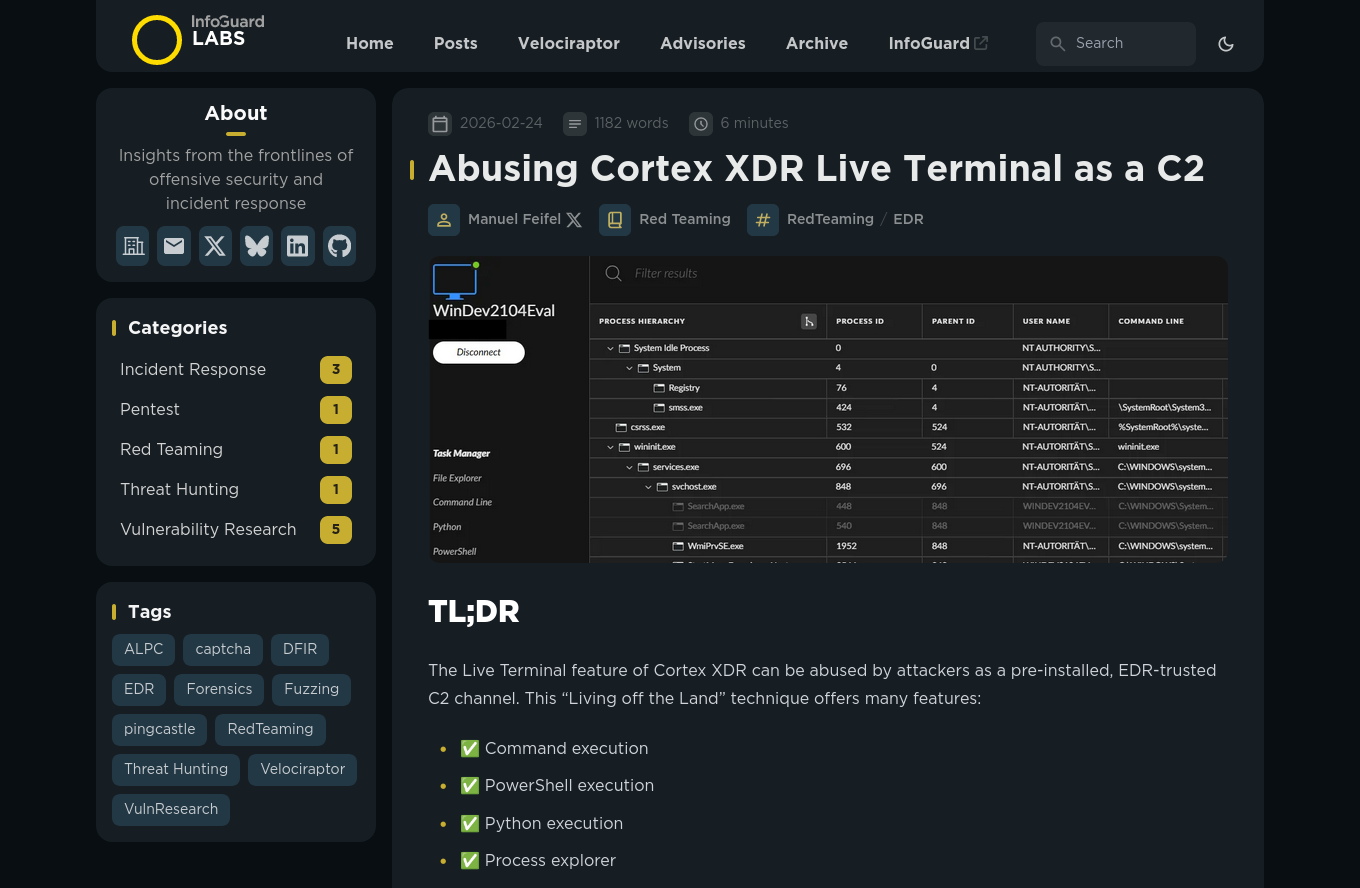Click the RedTeaming hashtag in post meta
1360x888 pixels.
(x=830, y=219)
